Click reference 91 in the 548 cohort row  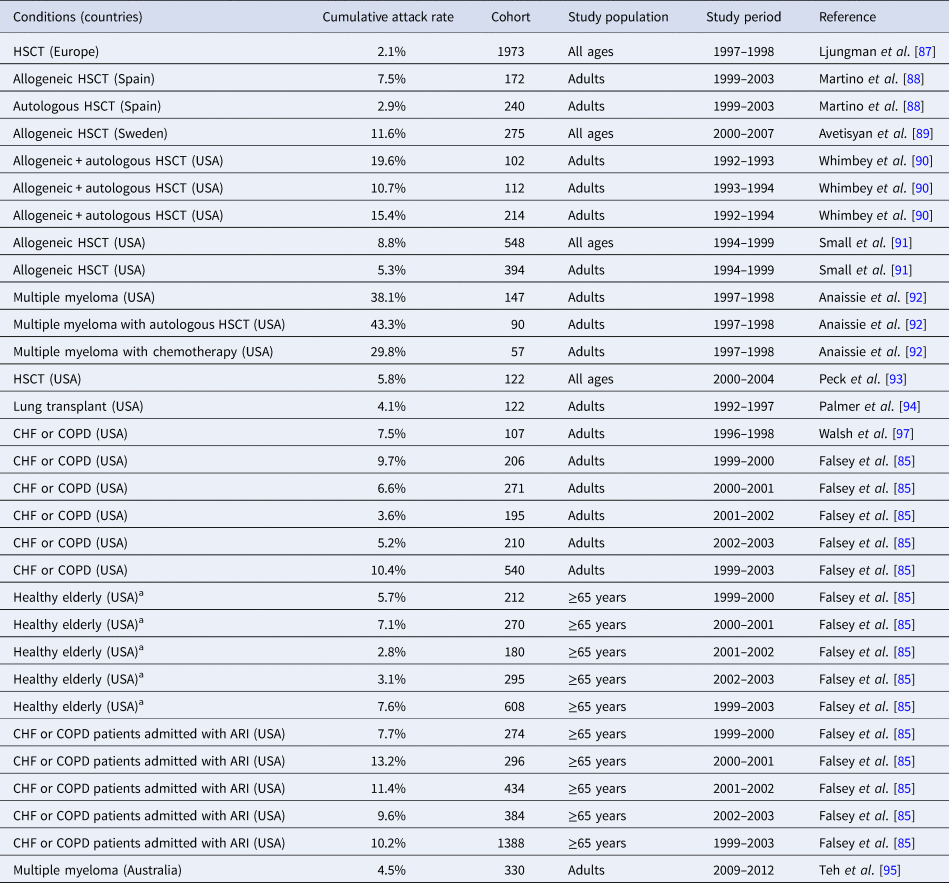coord(899,242)
